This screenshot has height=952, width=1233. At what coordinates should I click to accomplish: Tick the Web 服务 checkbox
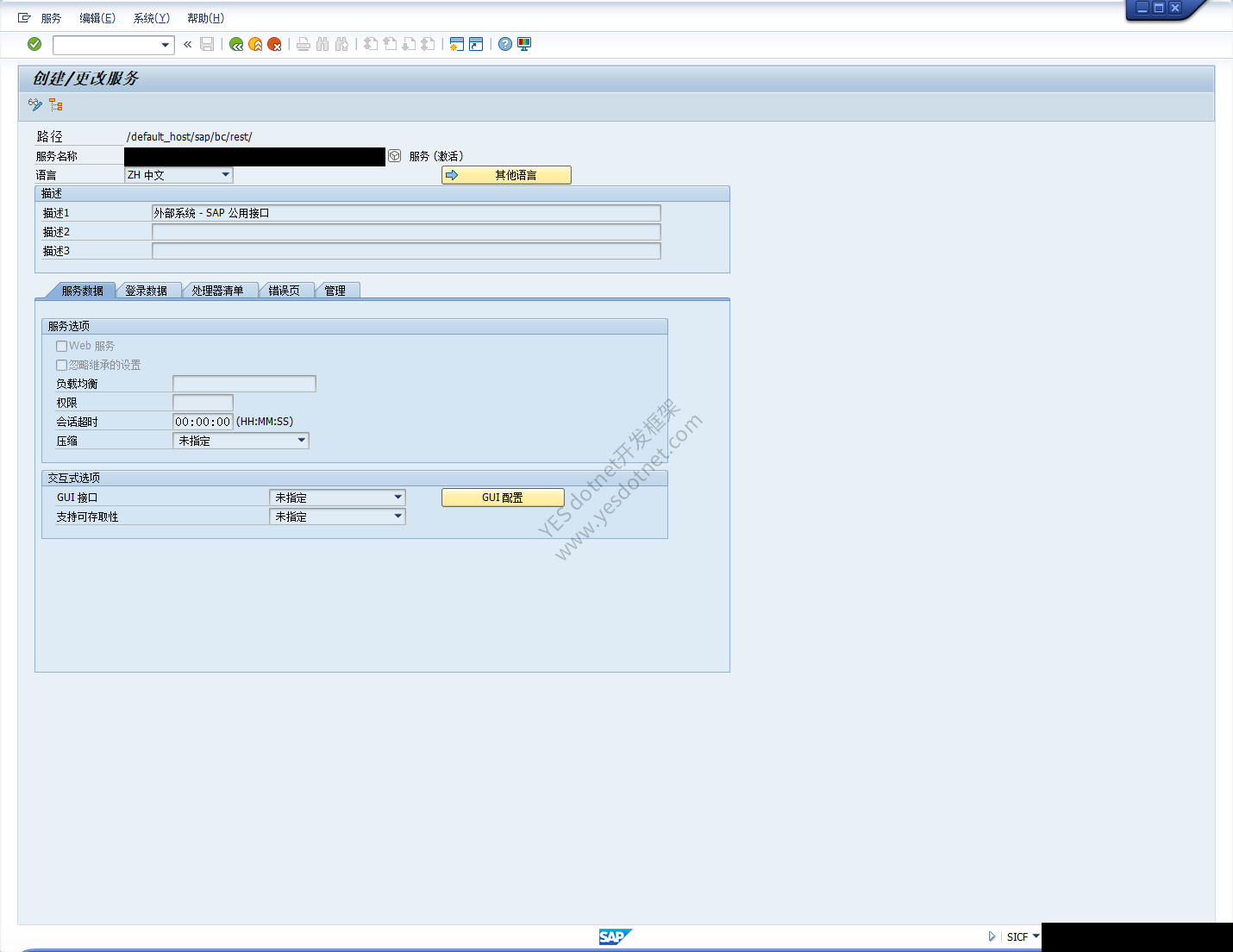click(x=62, y=346)
